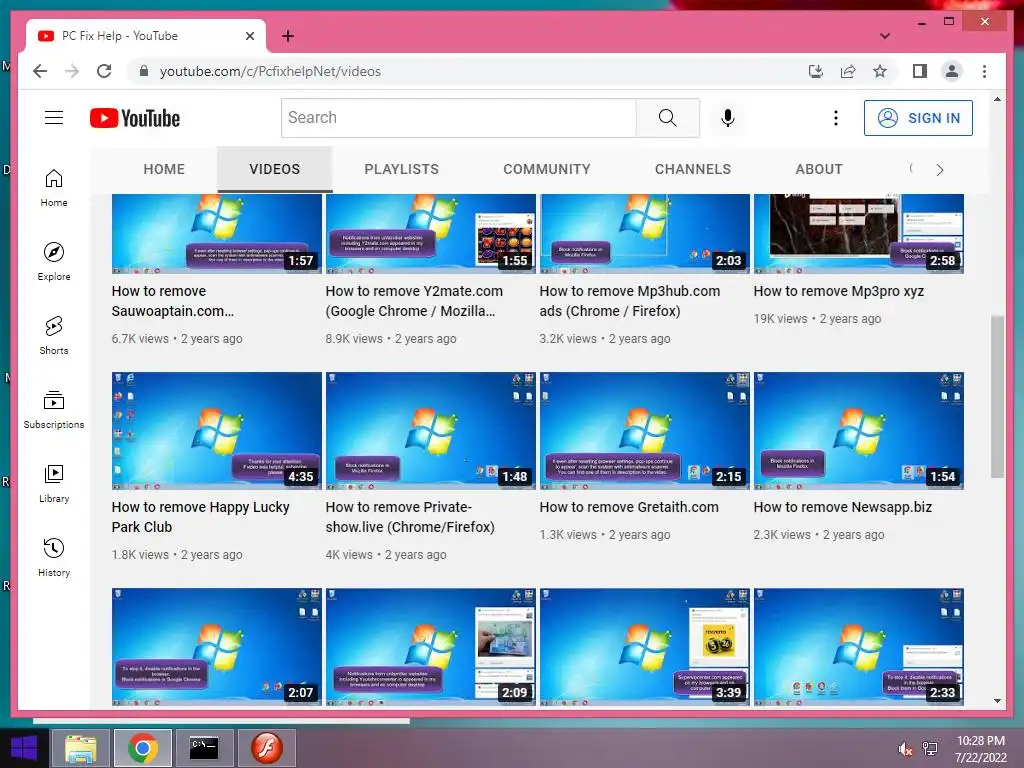Click thumbnail with 2:09 duration
This screenshot has height=768, width=1024.
430,647
